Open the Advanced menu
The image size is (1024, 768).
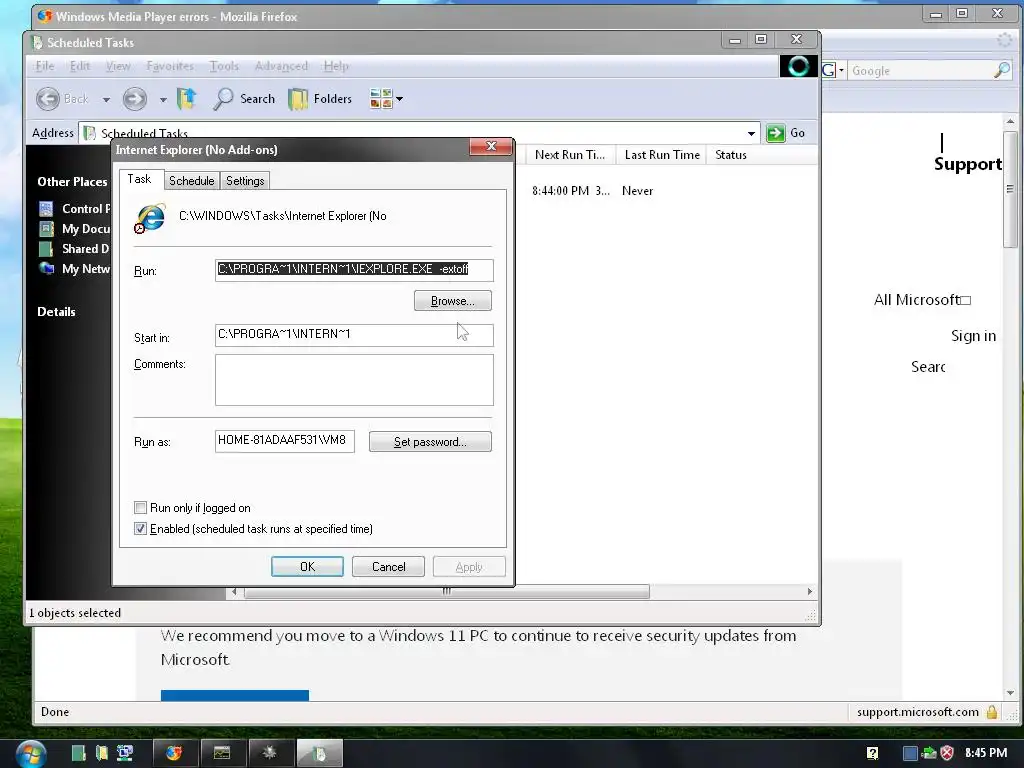click(281, 66)
